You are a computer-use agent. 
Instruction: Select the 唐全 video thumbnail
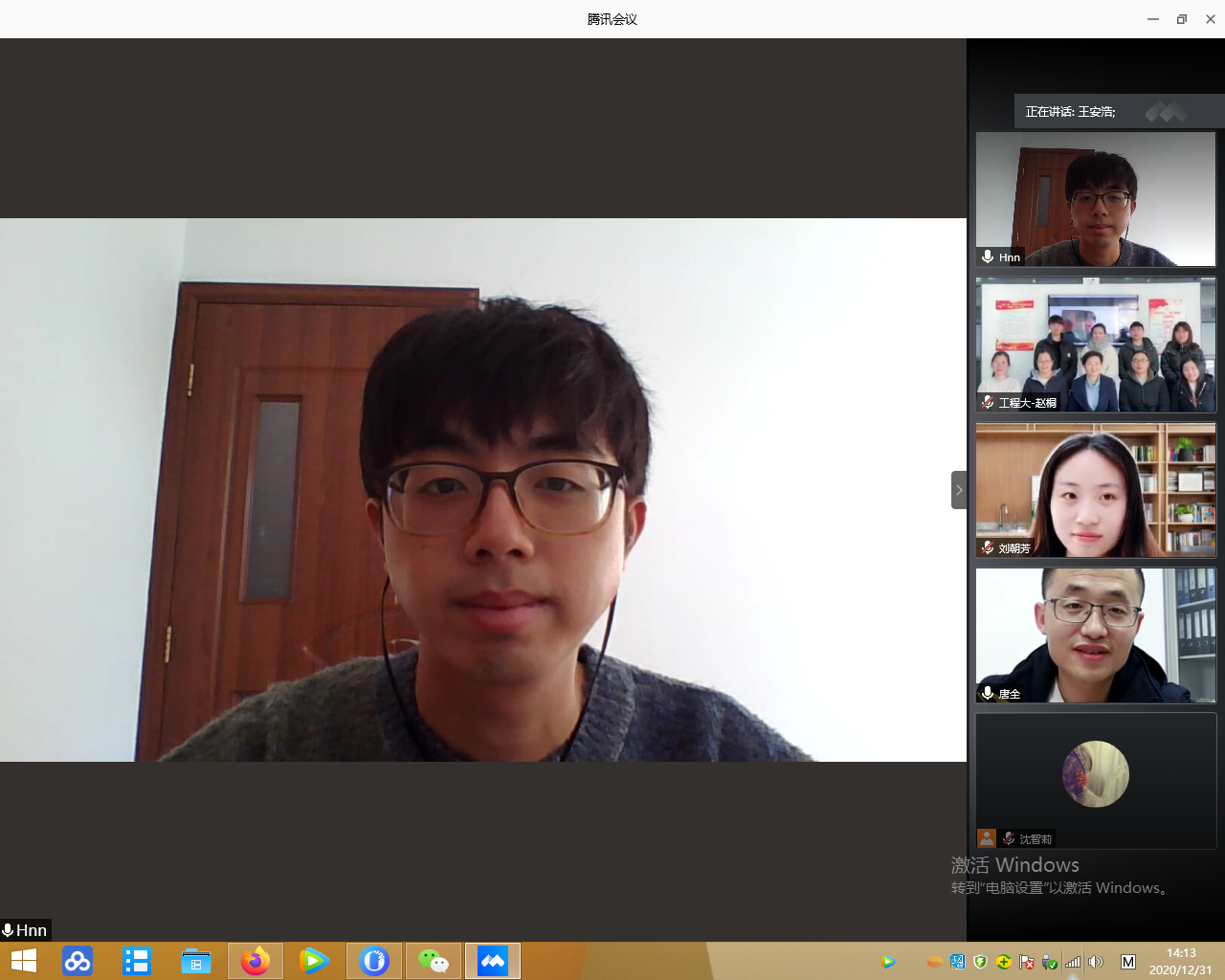coord(1096,635)
